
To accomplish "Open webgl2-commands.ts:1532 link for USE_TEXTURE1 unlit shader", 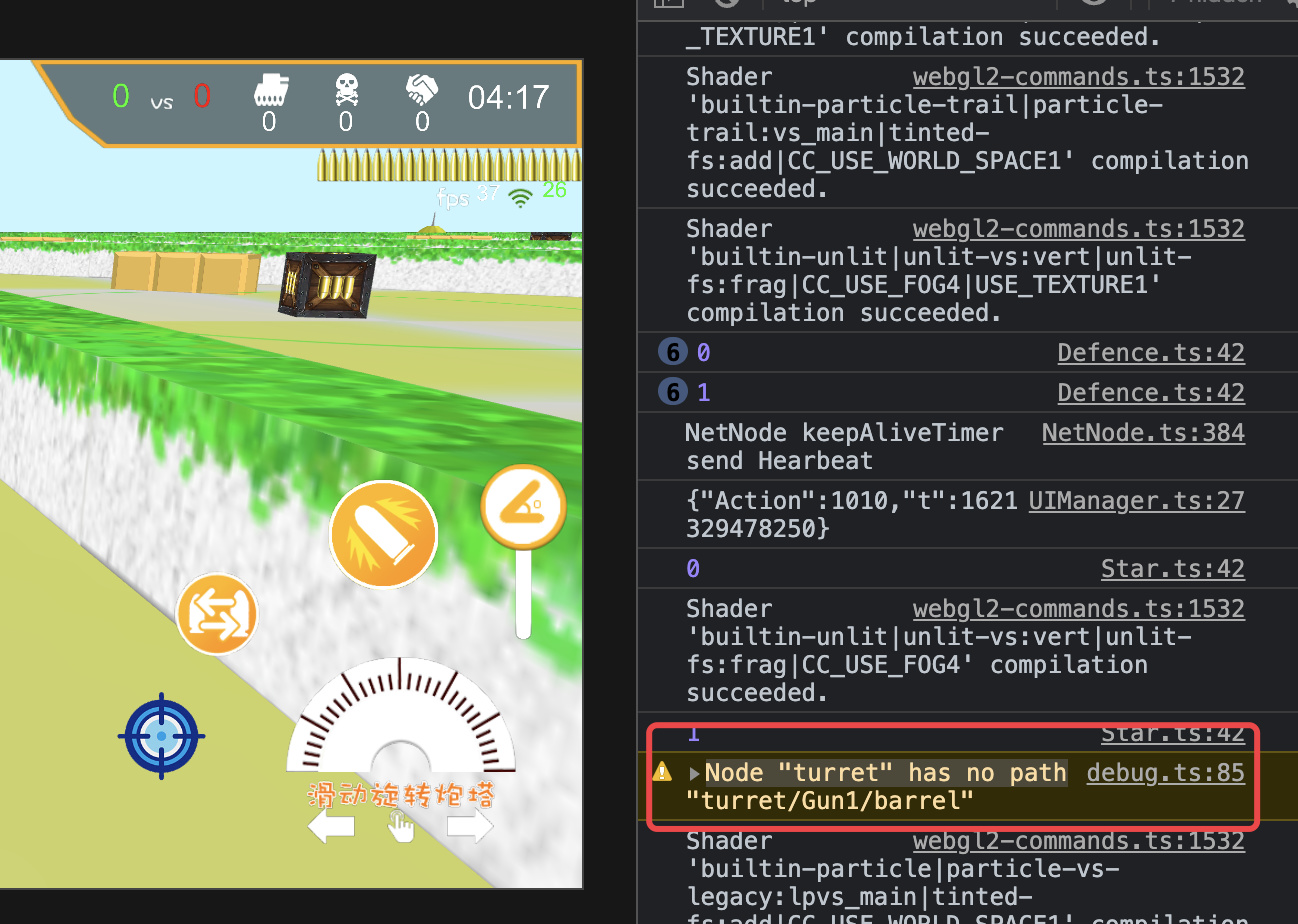I will click(x=1079, y=228).
